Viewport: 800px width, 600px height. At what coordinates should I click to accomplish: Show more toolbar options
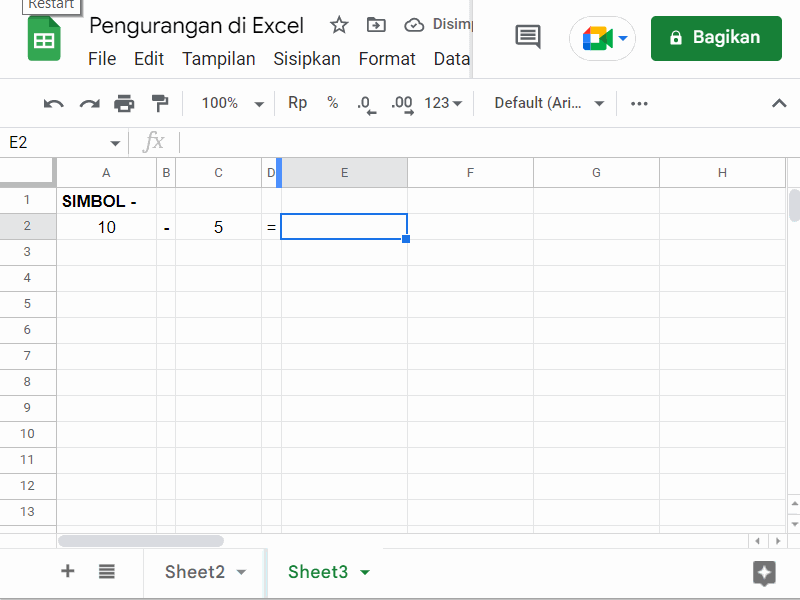639,104
